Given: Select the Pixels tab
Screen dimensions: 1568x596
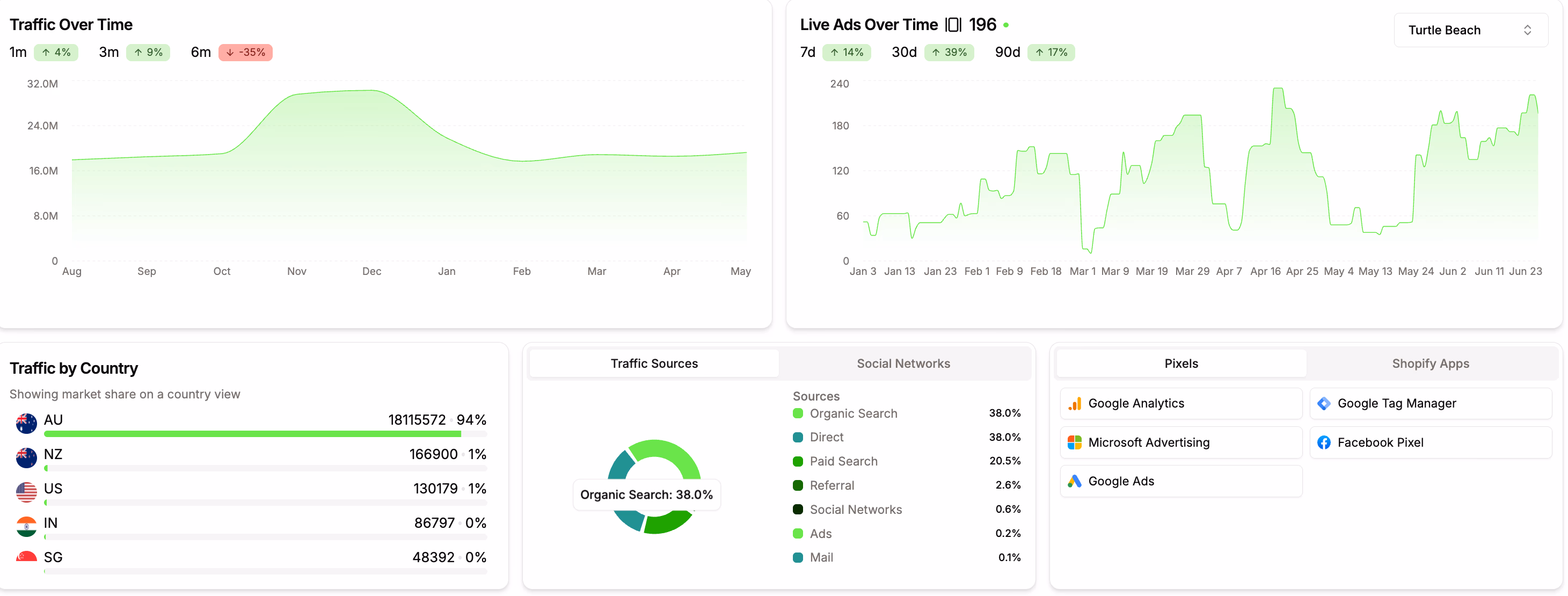Looking at the screenshot, I should pyautogui.click(x=1180, y=364).
